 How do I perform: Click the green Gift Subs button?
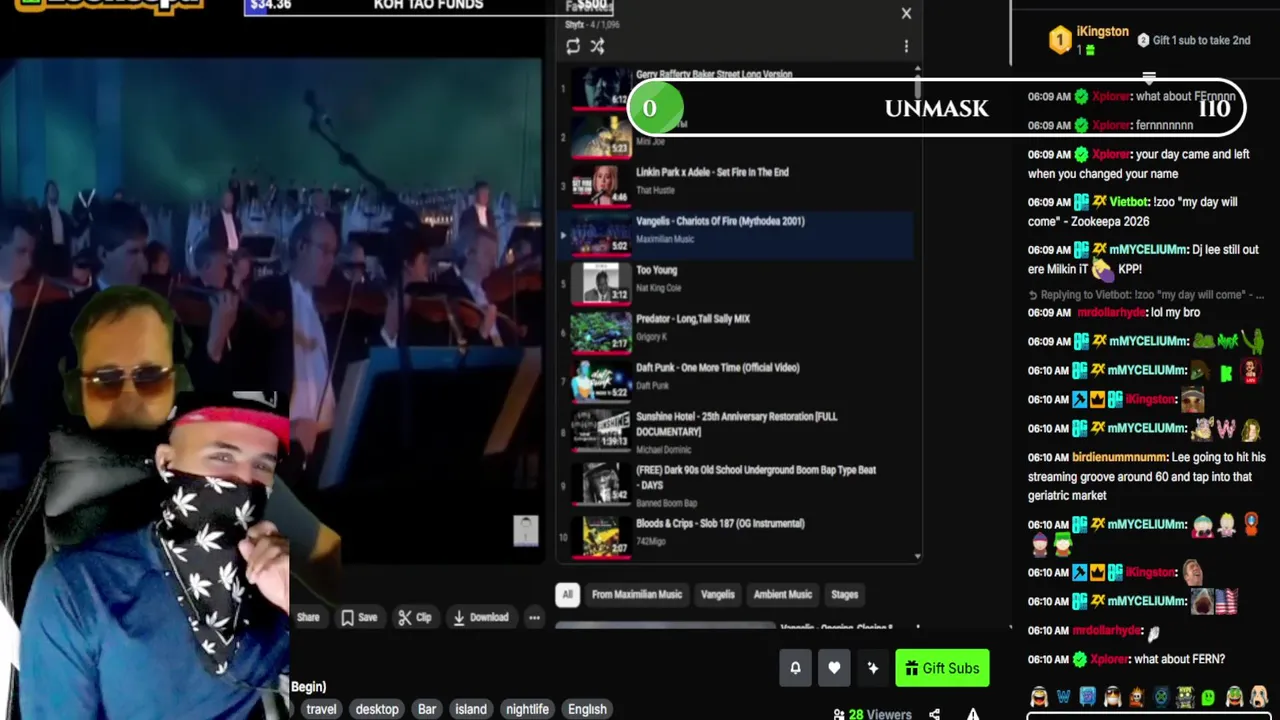[943, 668]
